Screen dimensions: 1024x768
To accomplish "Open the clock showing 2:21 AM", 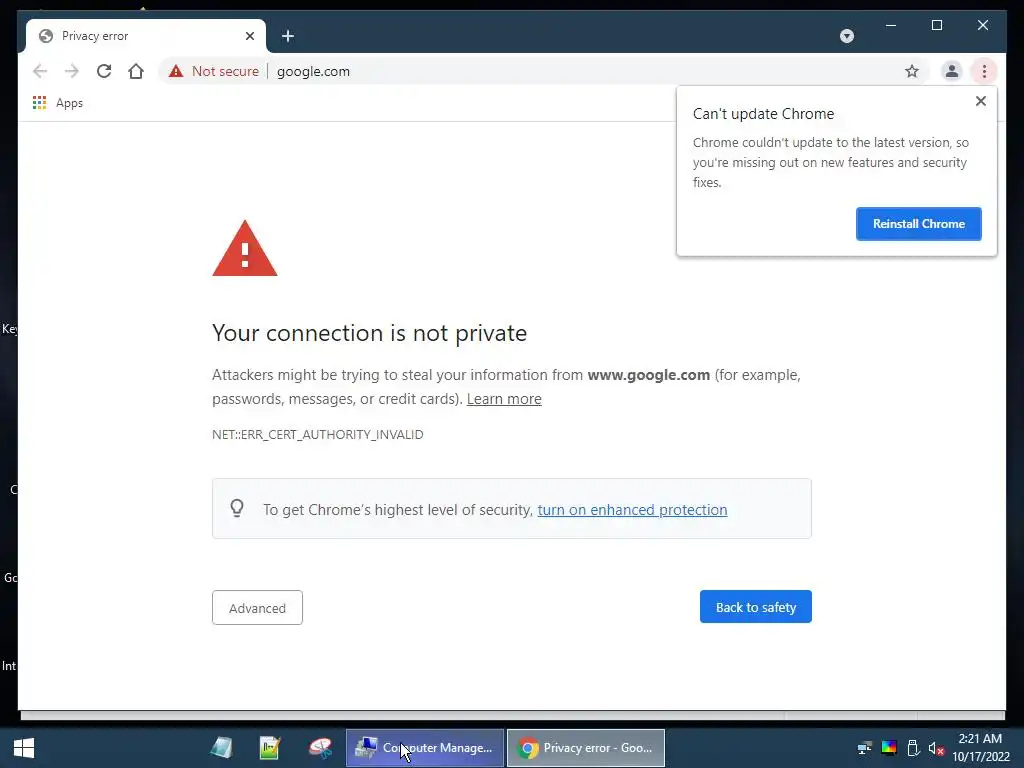I will (x=980, y=748).
